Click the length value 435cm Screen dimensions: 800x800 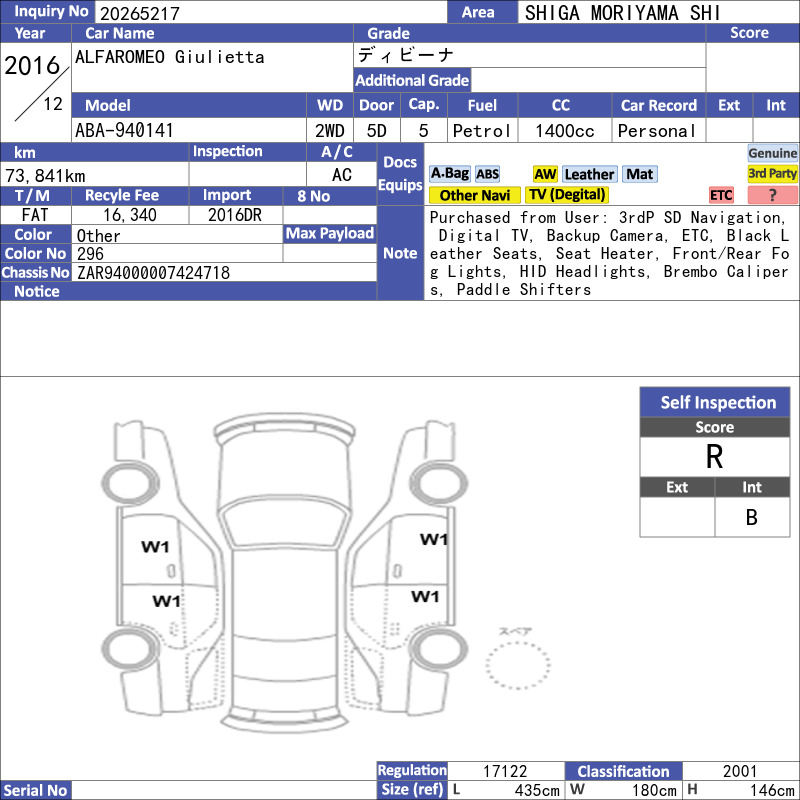537,790
